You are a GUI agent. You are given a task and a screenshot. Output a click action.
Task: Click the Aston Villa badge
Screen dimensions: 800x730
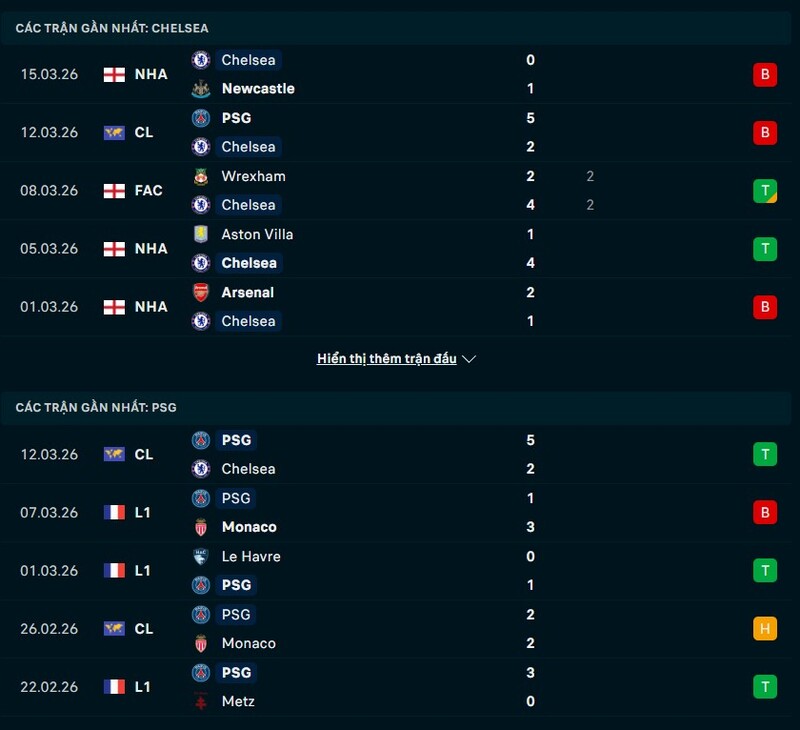(200, 234)
